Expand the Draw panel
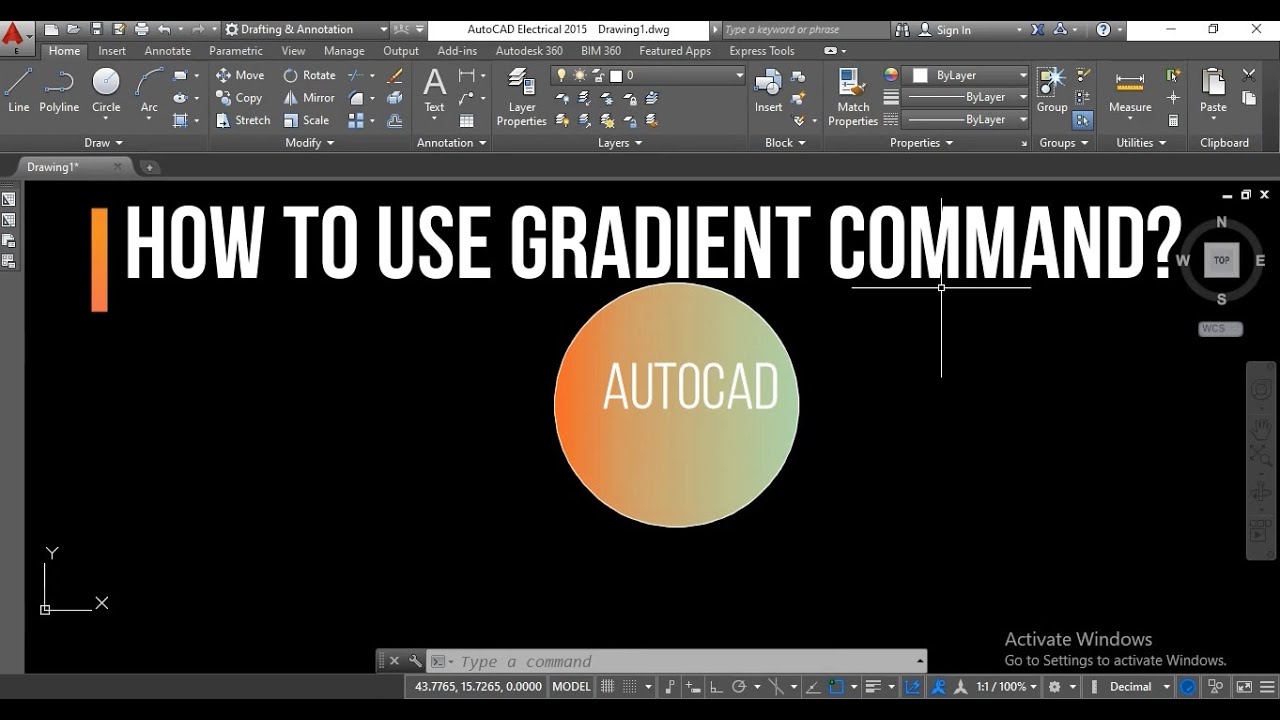 point(103,143)
